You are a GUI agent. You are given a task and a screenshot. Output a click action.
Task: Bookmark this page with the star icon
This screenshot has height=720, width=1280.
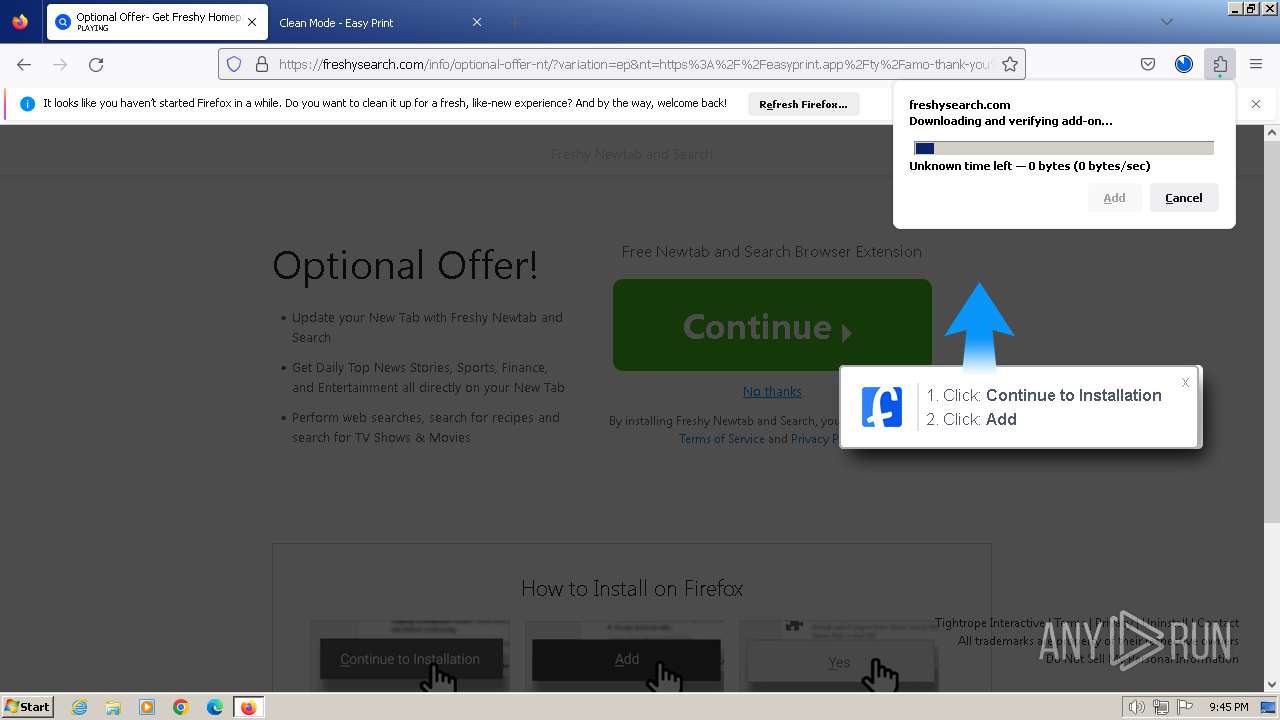(x=1010, y=64)
